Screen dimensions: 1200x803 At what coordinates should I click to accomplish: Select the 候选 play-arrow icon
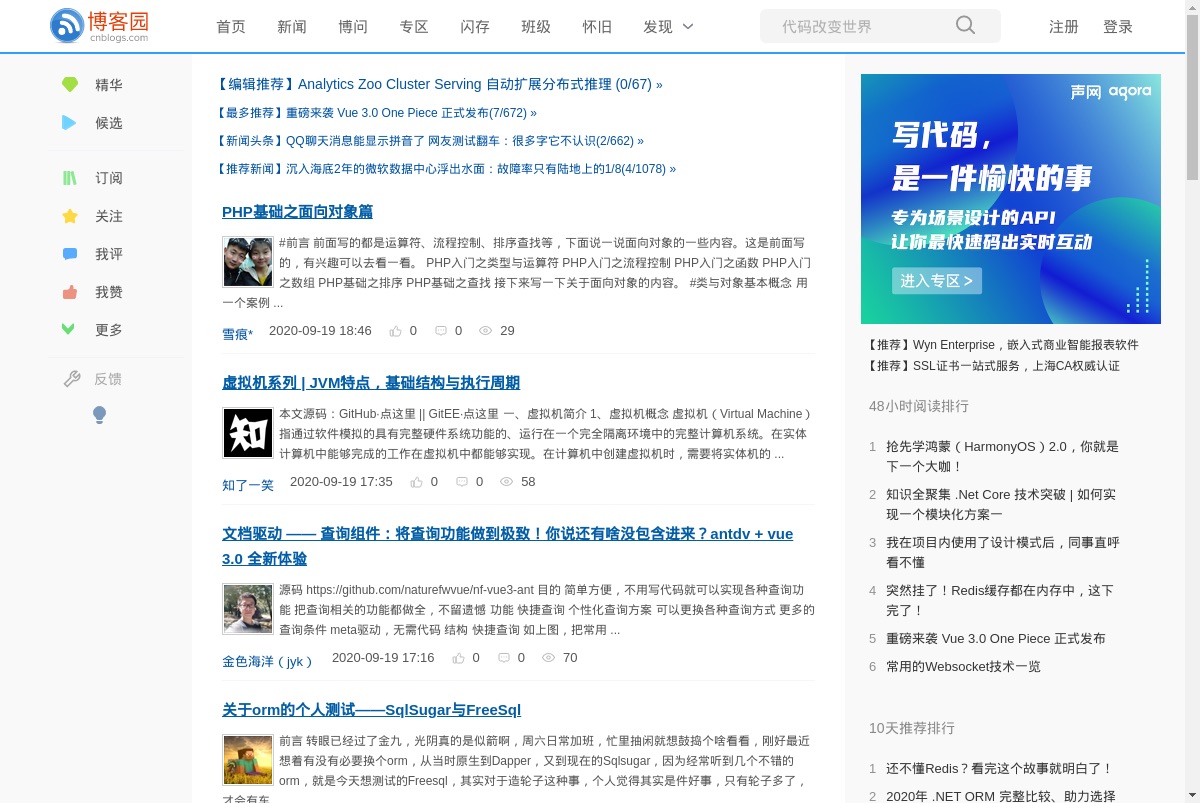click(69, 123)
